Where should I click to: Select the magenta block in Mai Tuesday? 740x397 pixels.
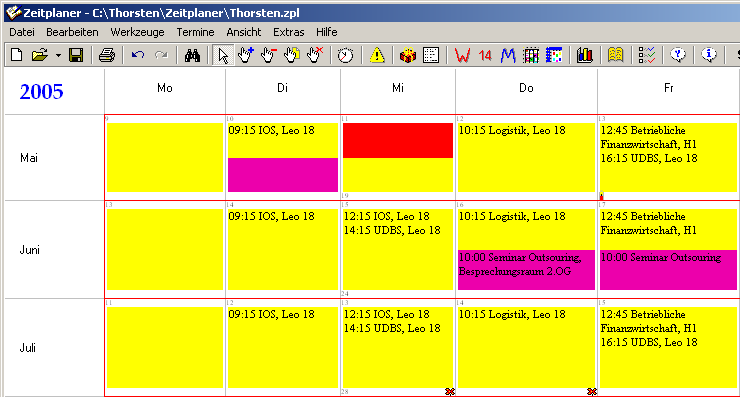pos(283,175)
